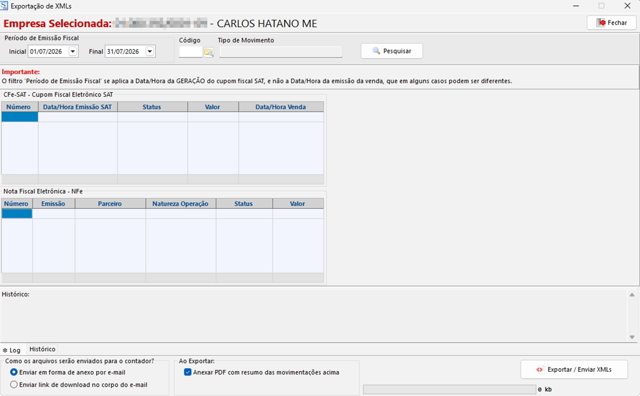Click the Parceiro column header

pyautogui.click(x=110, y=204)
